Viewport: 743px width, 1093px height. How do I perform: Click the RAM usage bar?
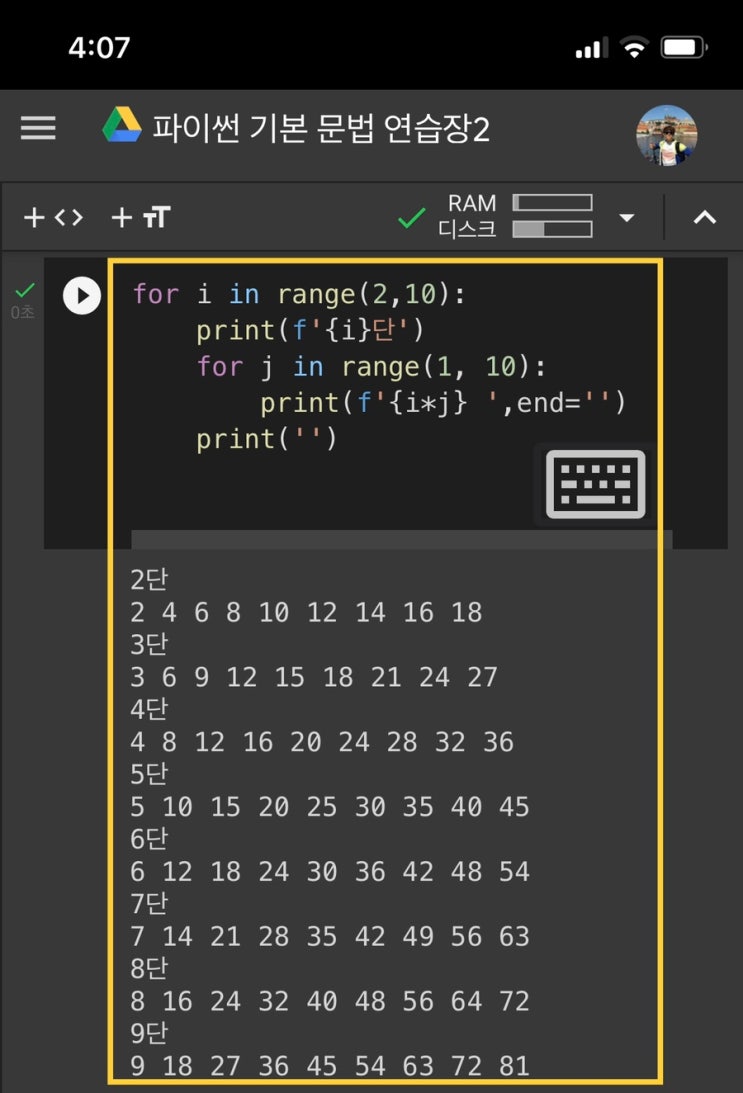[x=552, y=203]
